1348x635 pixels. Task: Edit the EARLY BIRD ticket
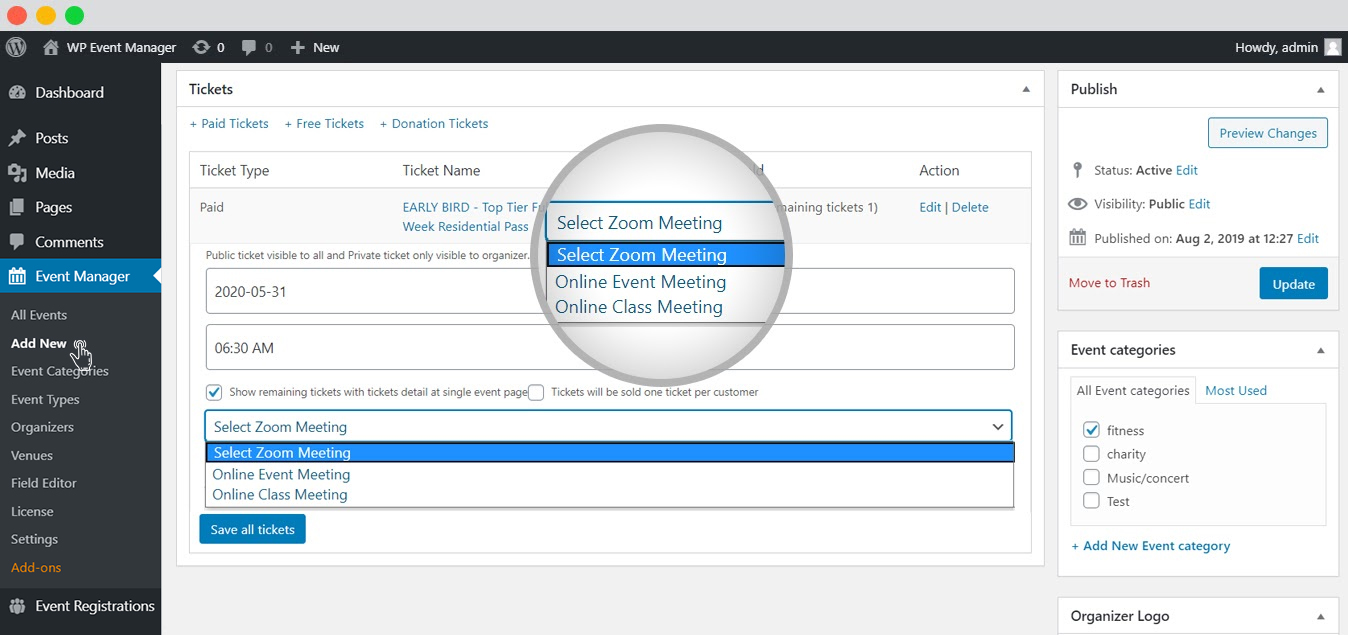(x=930, y=207)
